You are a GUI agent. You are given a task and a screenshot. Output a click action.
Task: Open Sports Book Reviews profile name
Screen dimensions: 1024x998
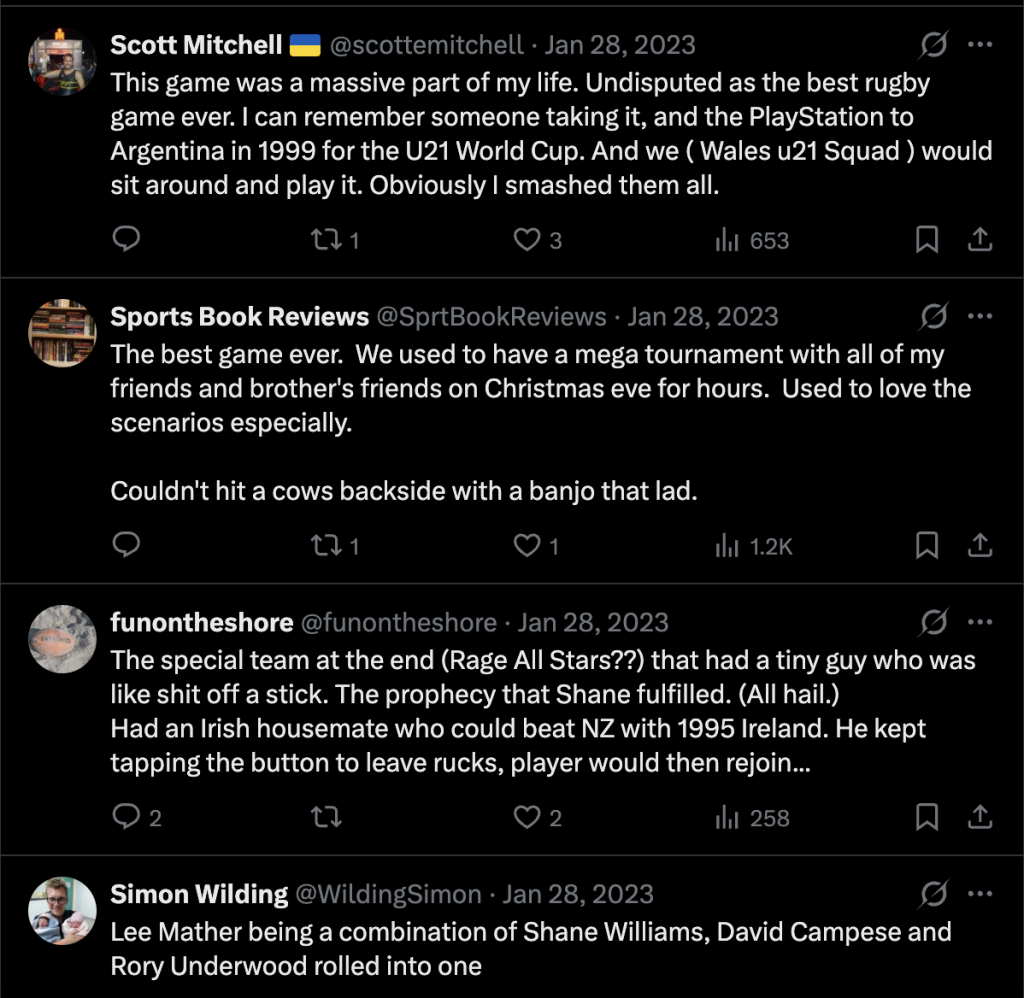pos(240,317)
